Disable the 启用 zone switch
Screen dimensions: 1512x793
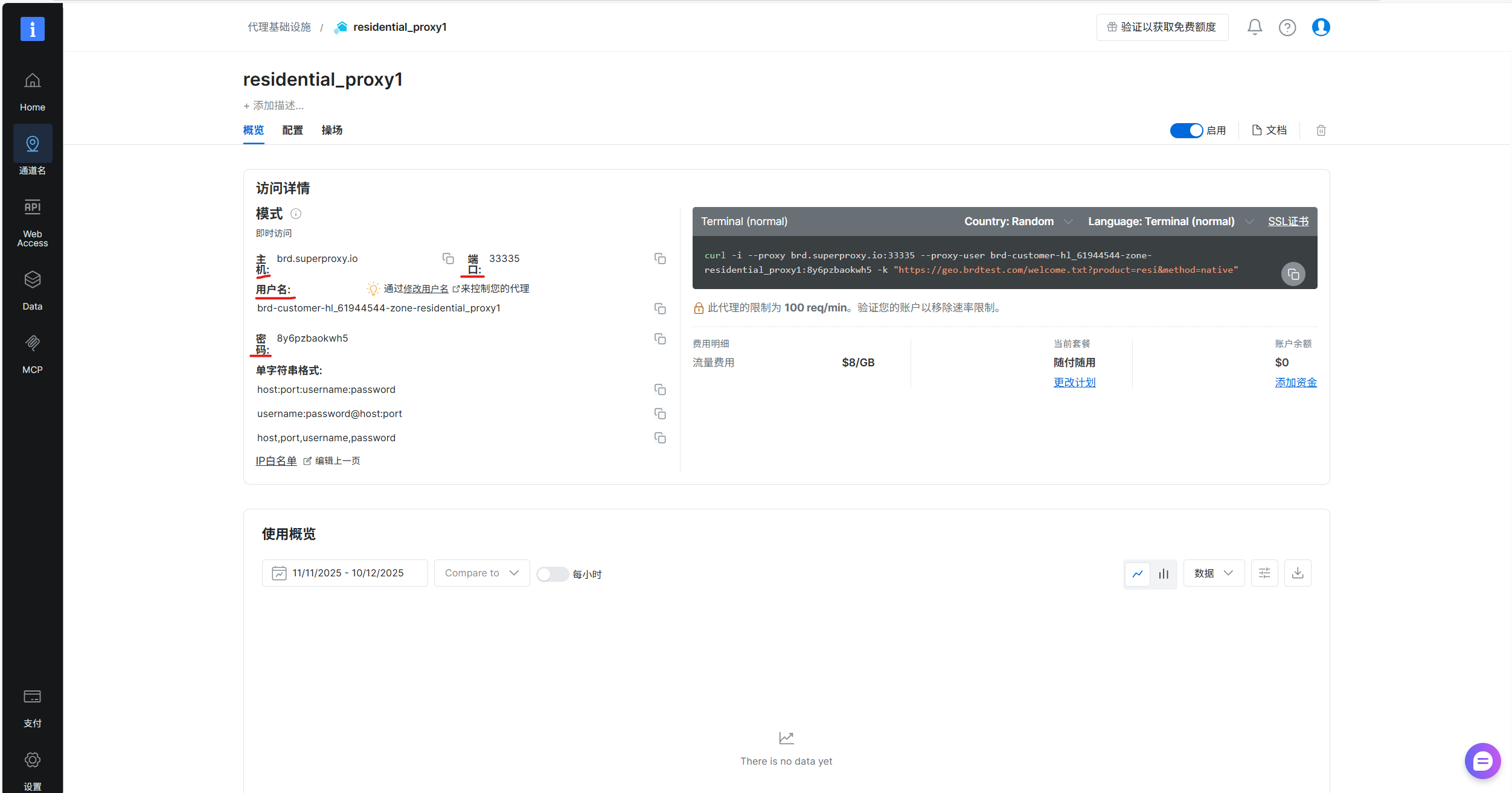[x=1186, y=130]
